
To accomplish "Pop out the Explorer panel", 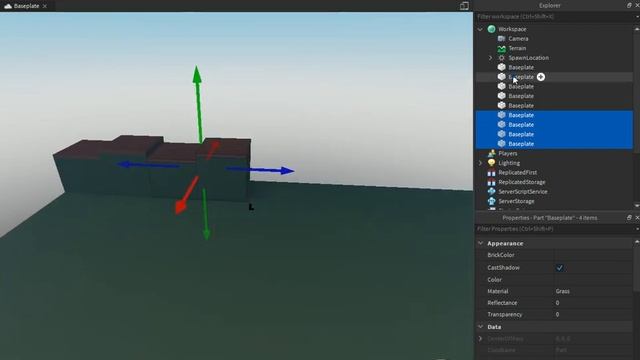I will [629, 5].
